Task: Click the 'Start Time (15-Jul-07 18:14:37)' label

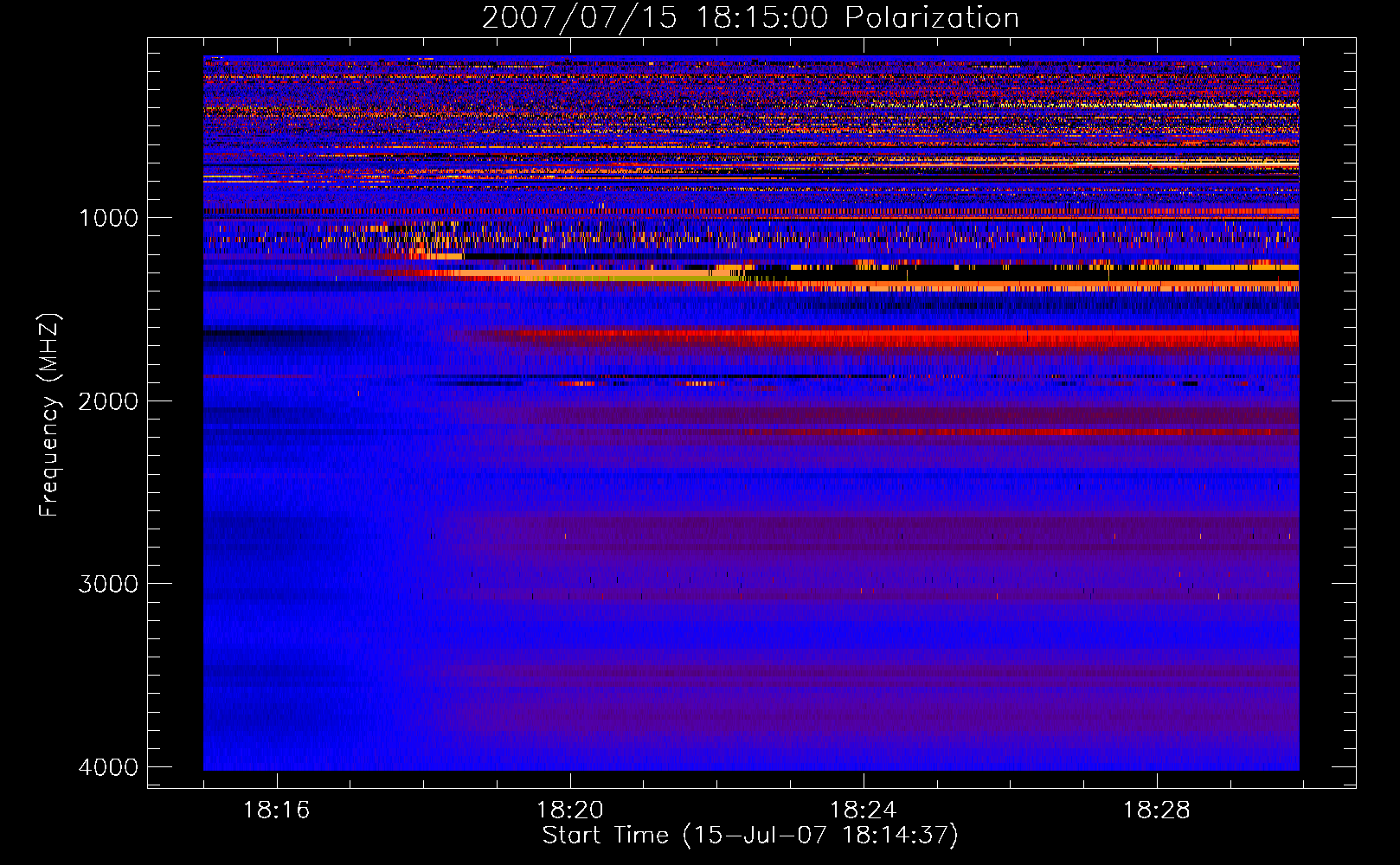Action: point(750,836)
